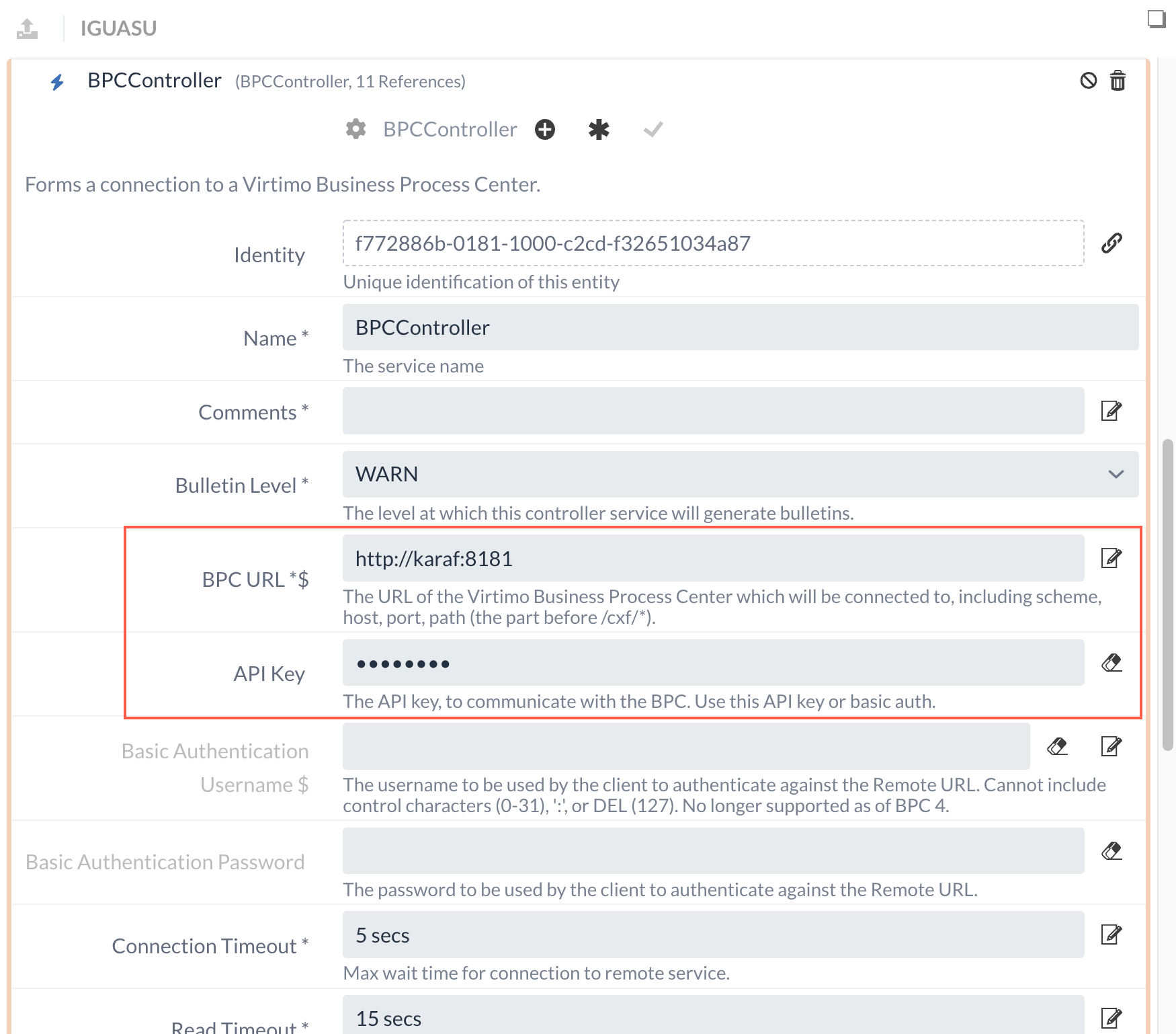Image resolution: width=1176 pixels, height=1034 pixels.
Task: Click the window restore icon at top right
Action: [x=1157, y=19]
